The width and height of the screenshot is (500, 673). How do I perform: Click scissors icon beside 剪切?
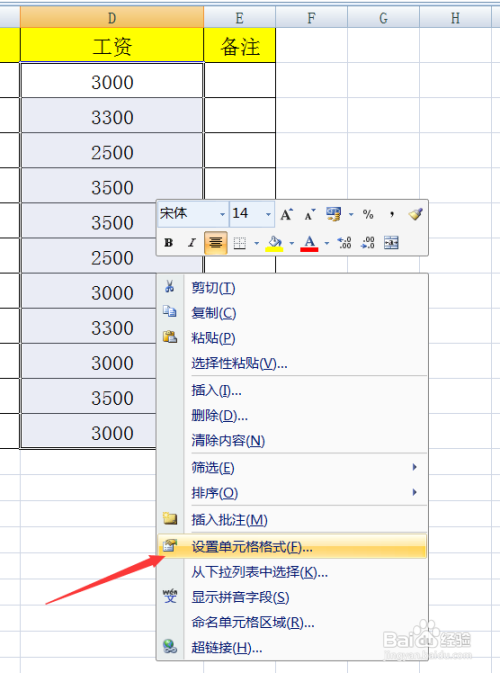click(x=170, y=287)
